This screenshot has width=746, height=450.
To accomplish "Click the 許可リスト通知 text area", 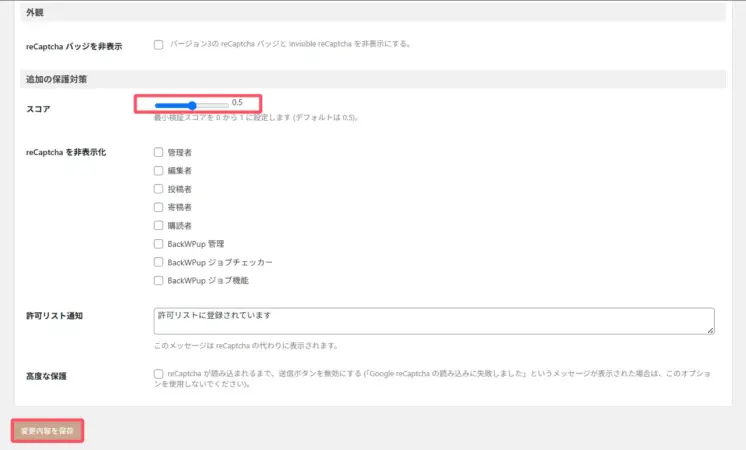I will (434, 321).
